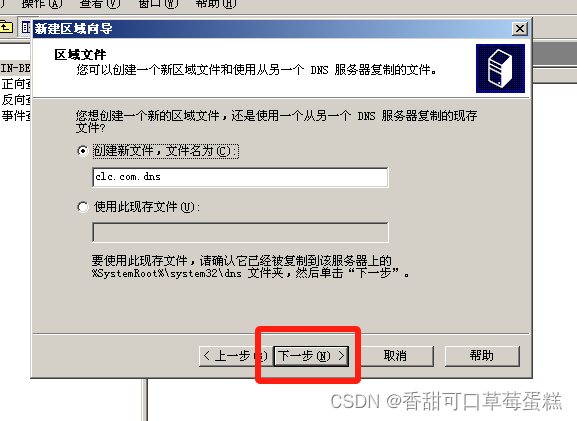Select the 事件查看 tree item
The width and height of the screenshot is (577, 421).
coord(16,116)
